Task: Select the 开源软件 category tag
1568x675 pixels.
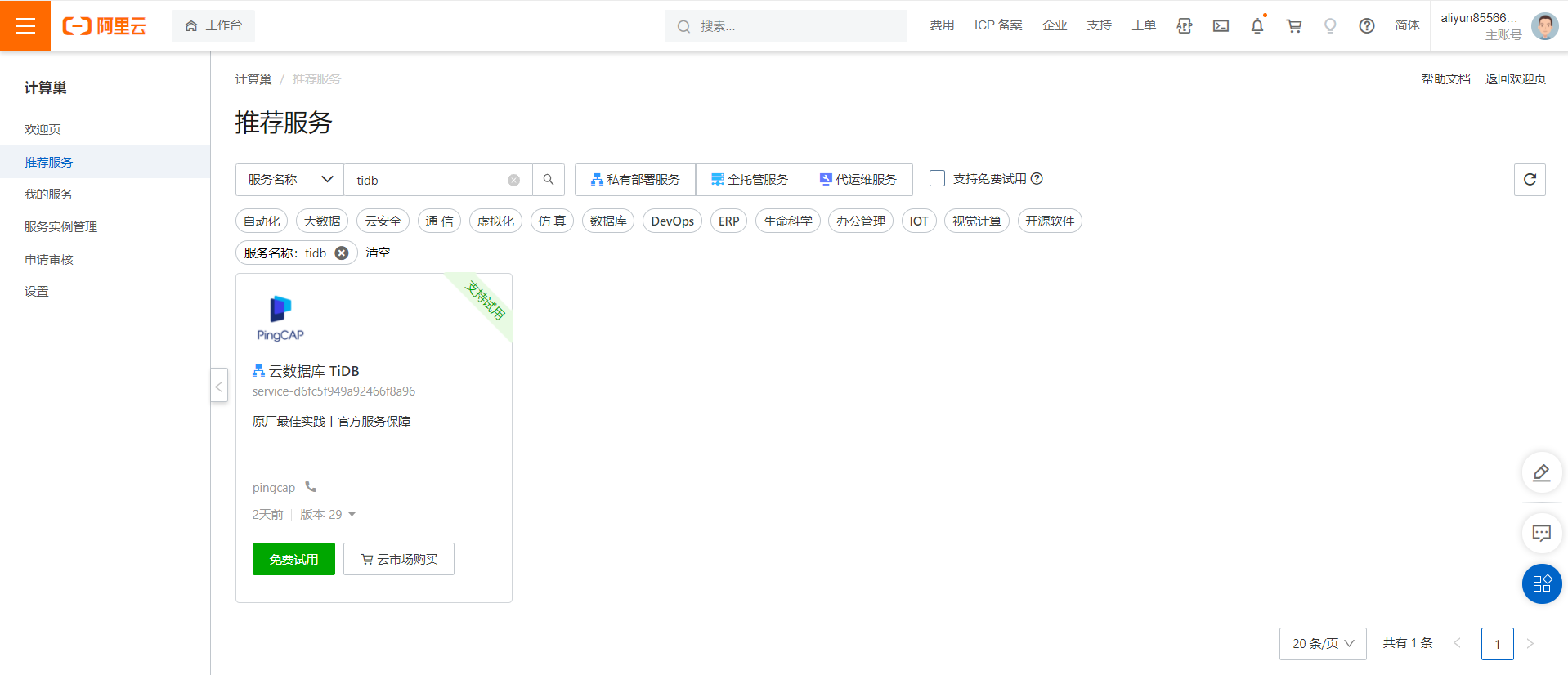Action: coord(1050,221)
